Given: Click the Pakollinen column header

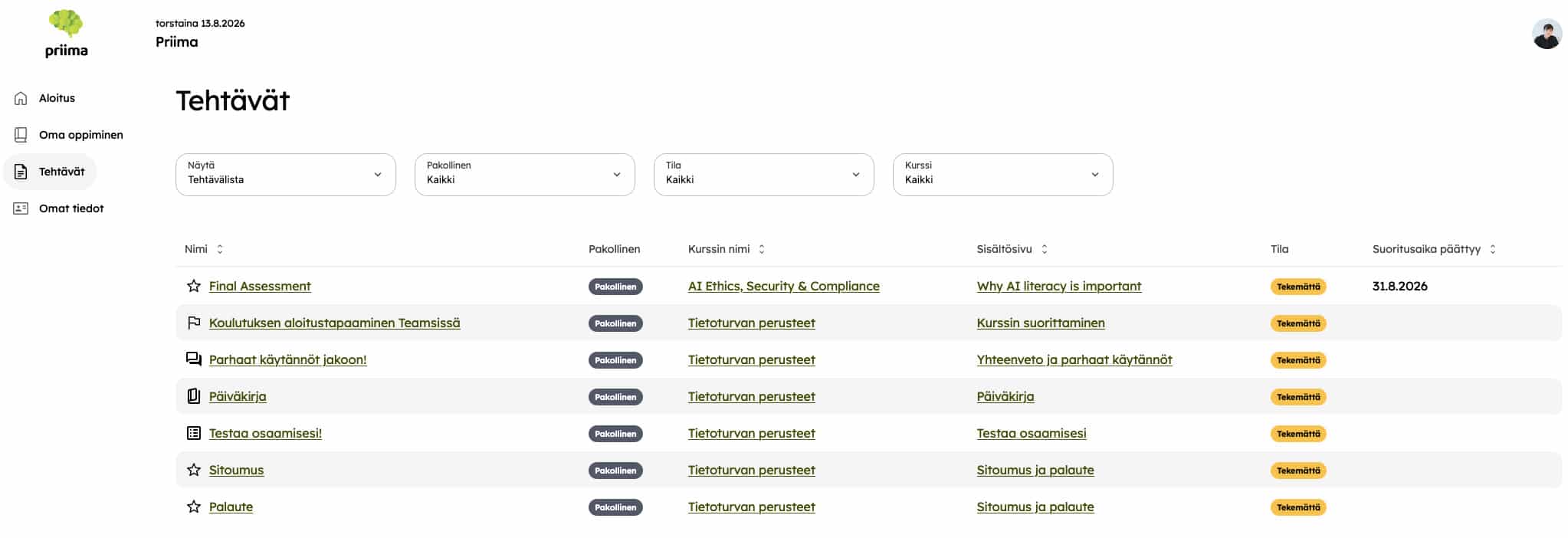Looking at the screenshot, I should click(615, 249).
